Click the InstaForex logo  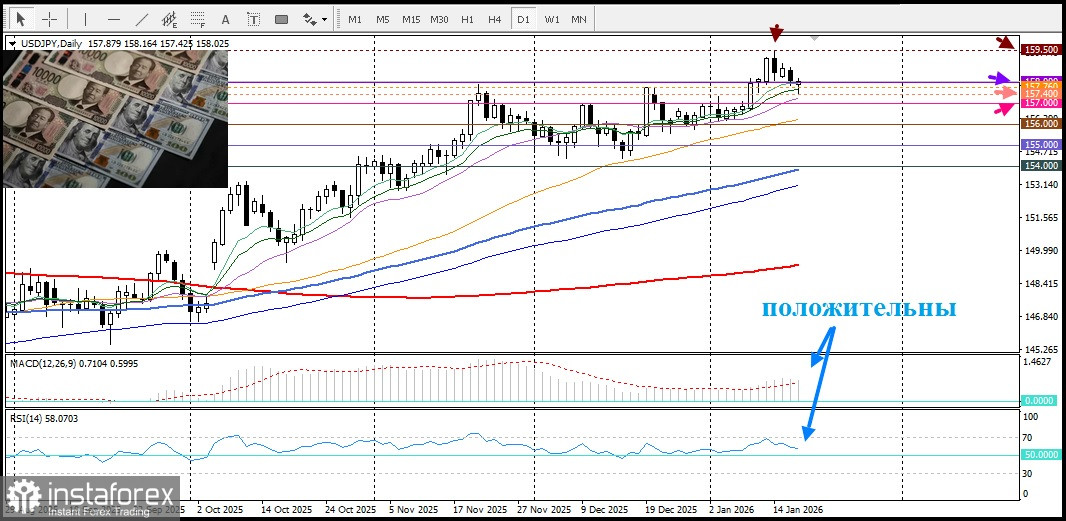[90, 499]
